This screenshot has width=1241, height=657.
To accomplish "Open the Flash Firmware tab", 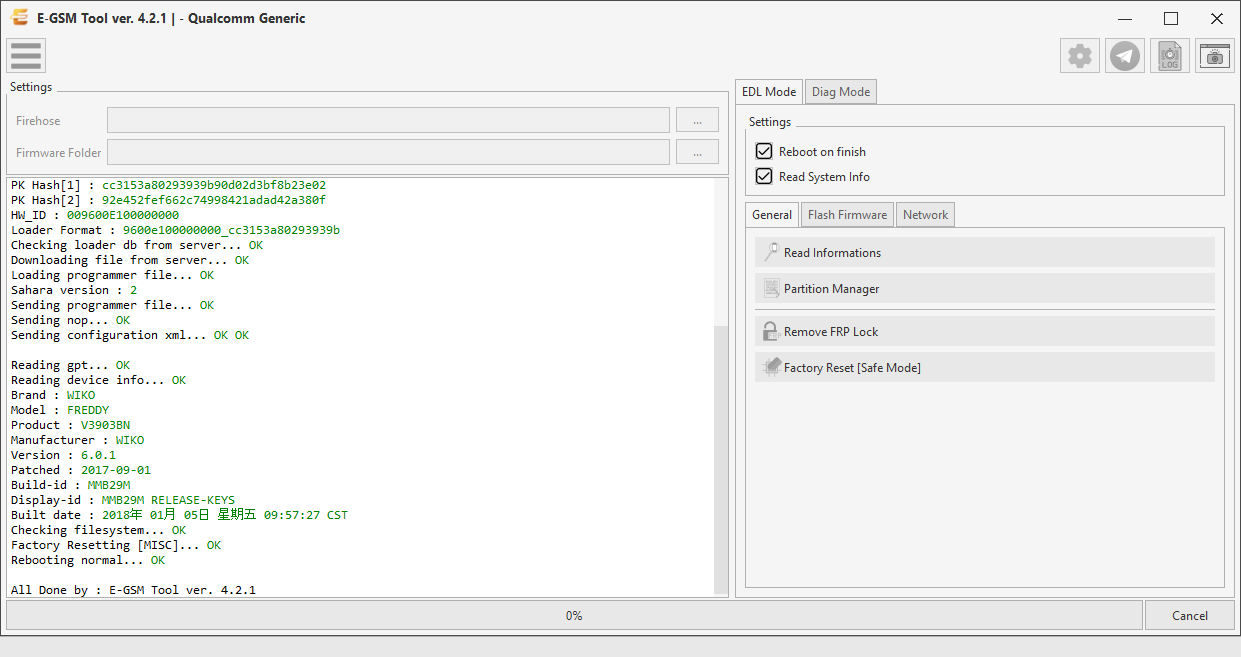I will [847, 214].
